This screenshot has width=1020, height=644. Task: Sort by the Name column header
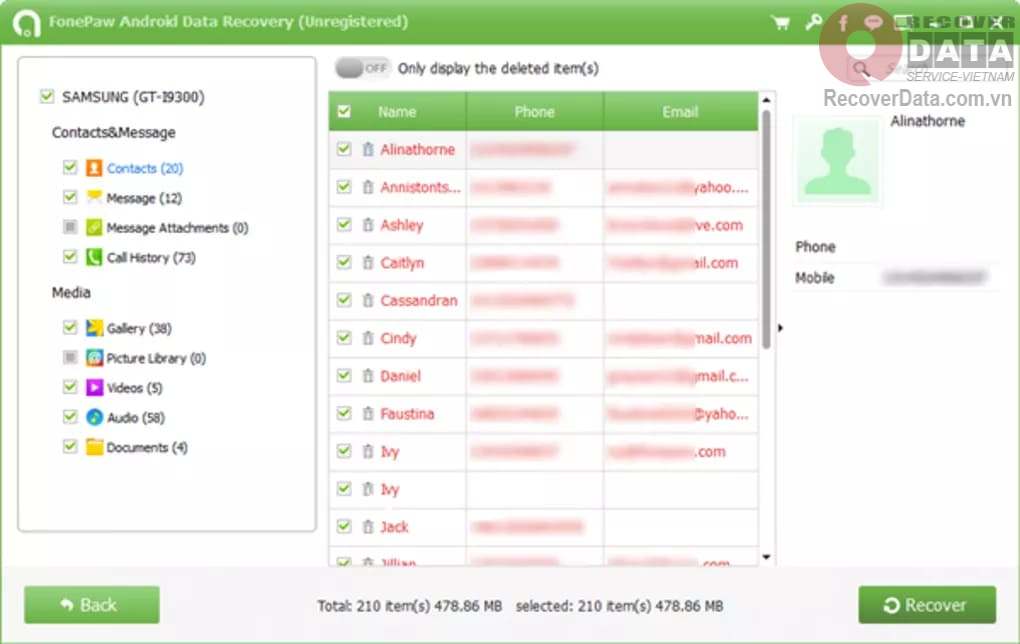pos(397,111)
